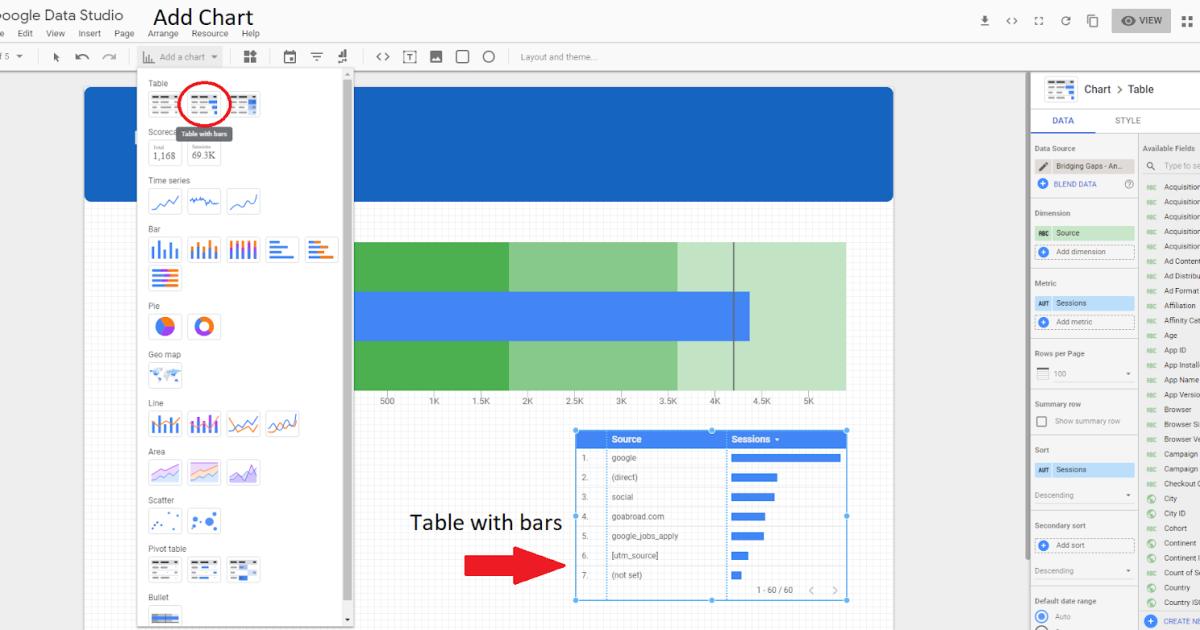
Task: Choose the Table with bars chart
Action: 203,104
